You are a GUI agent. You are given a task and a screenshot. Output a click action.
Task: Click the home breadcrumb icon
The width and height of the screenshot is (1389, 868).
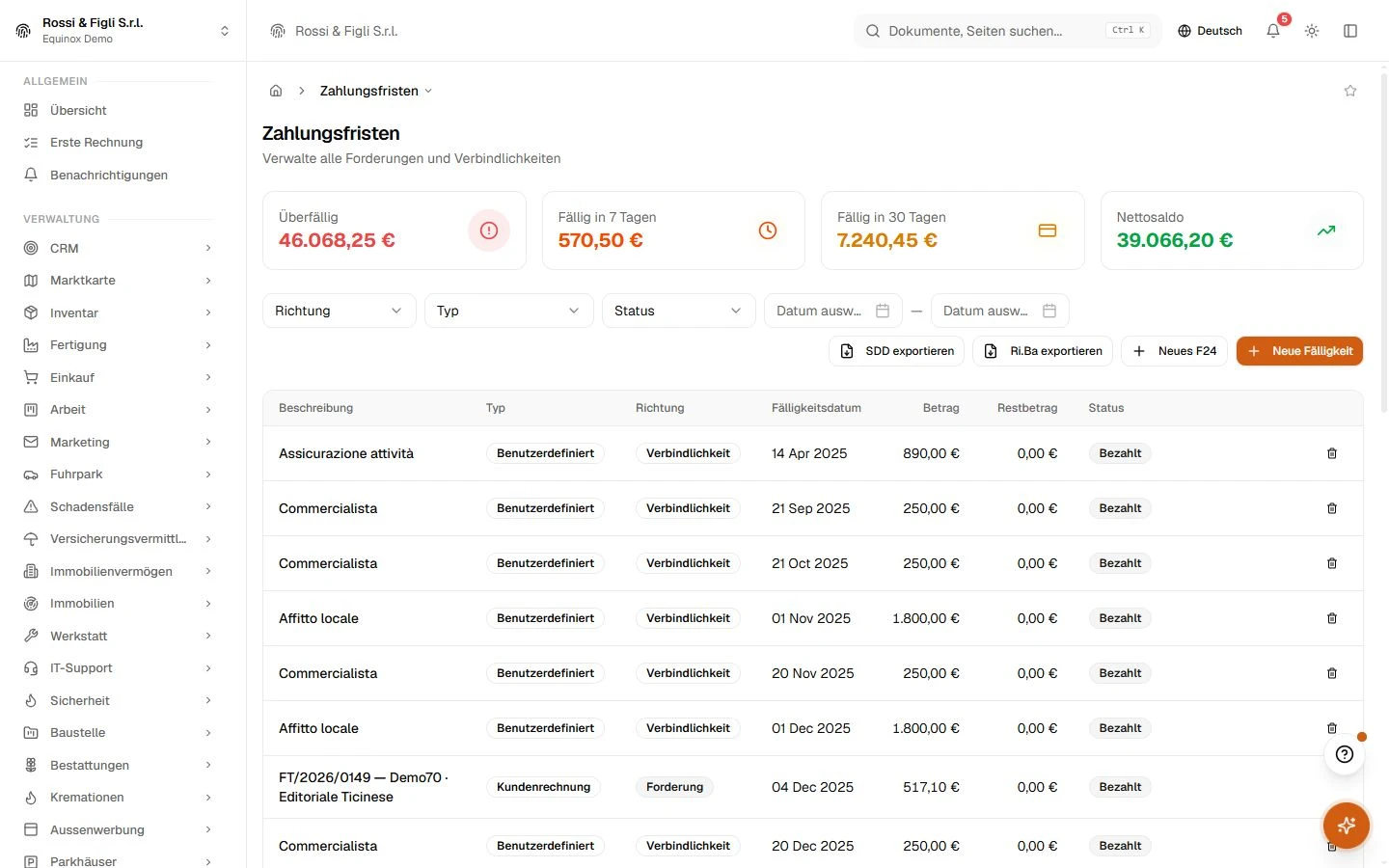[x=276, y=91]
